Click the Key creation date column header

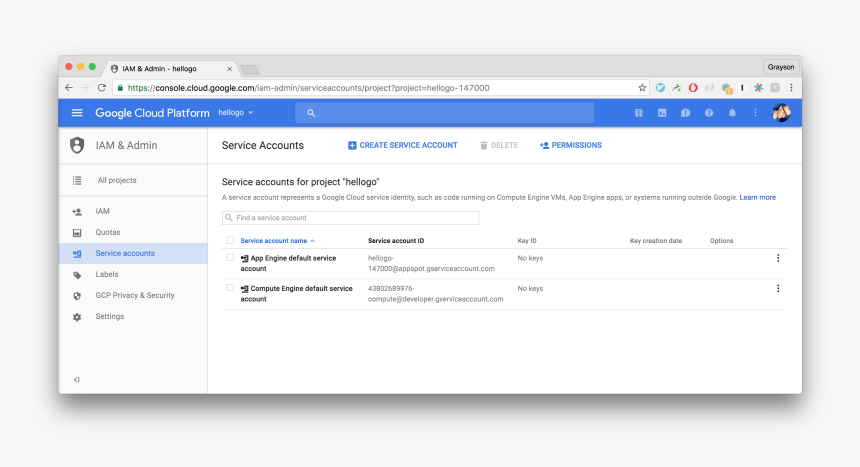click(x=656, y=241)
